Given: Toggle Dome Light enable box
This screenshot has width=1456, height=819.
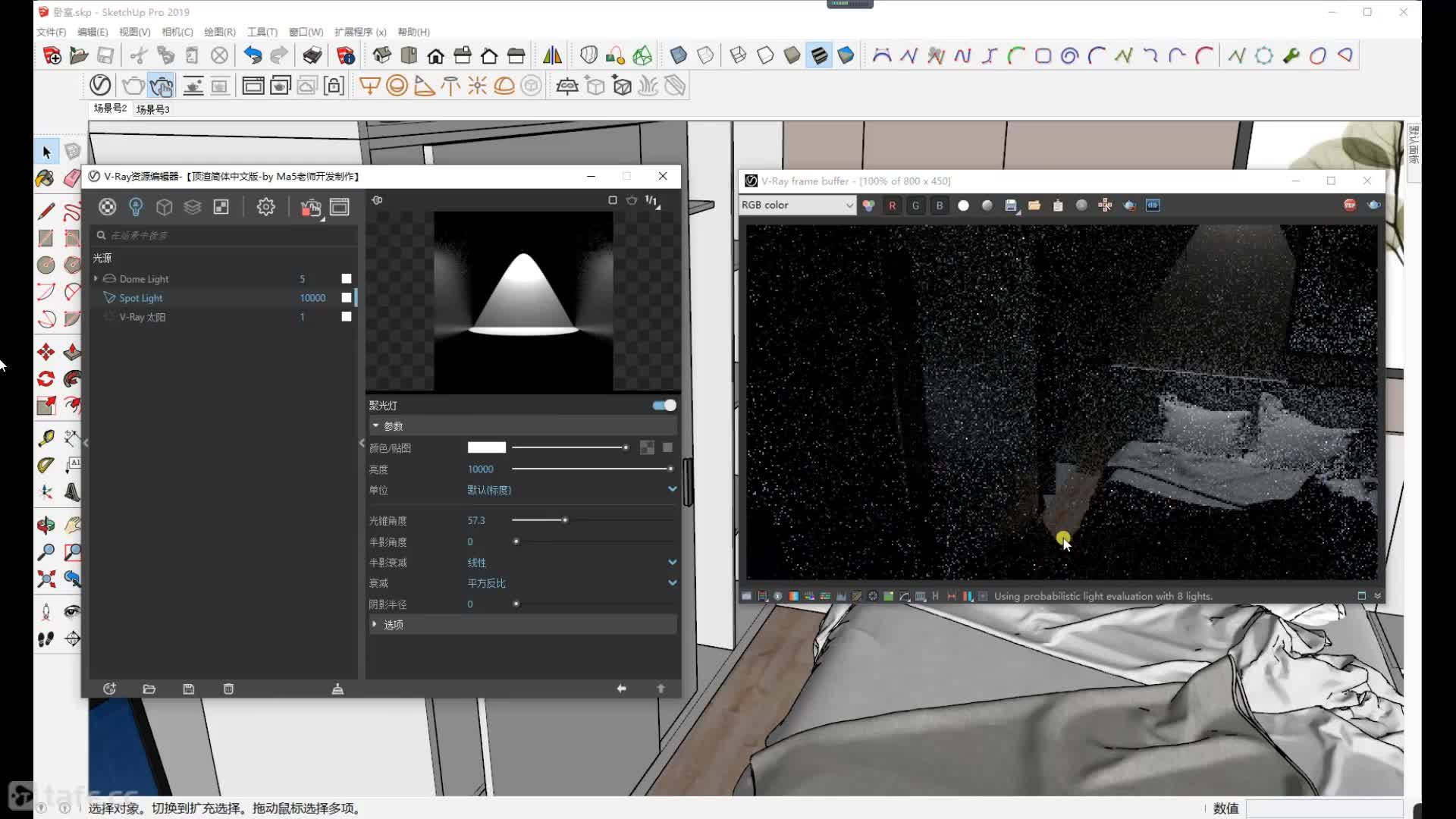Looking at the screenshot, I should coord(347,278).
